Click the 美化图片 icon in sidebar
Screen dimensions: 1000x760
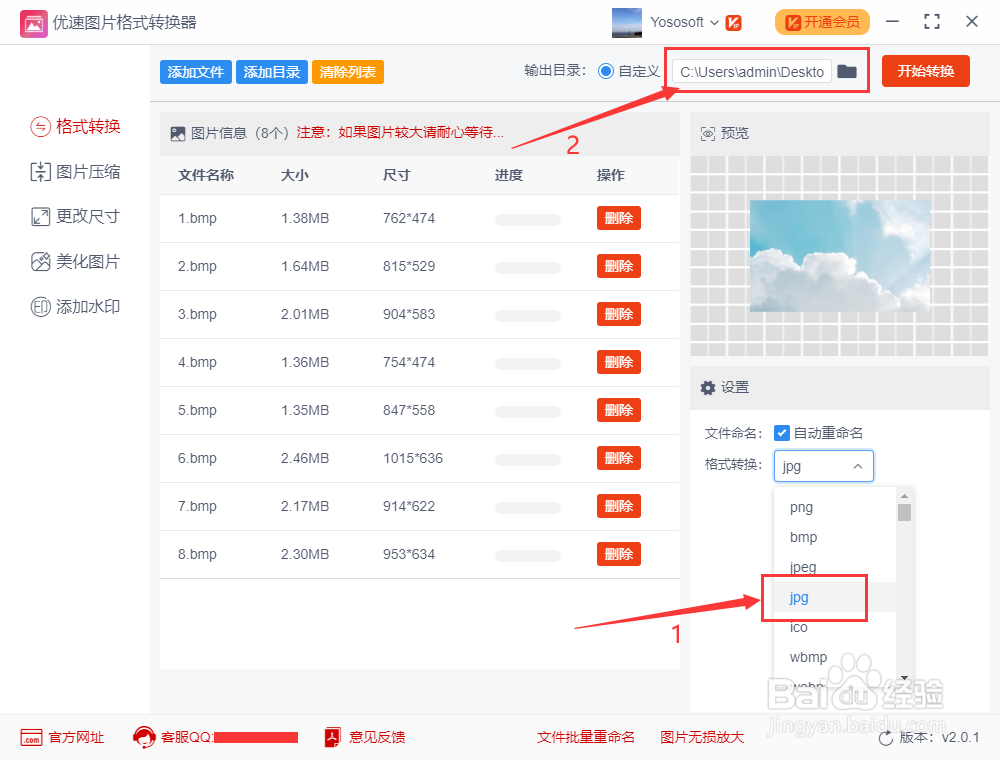pos(40,261)
